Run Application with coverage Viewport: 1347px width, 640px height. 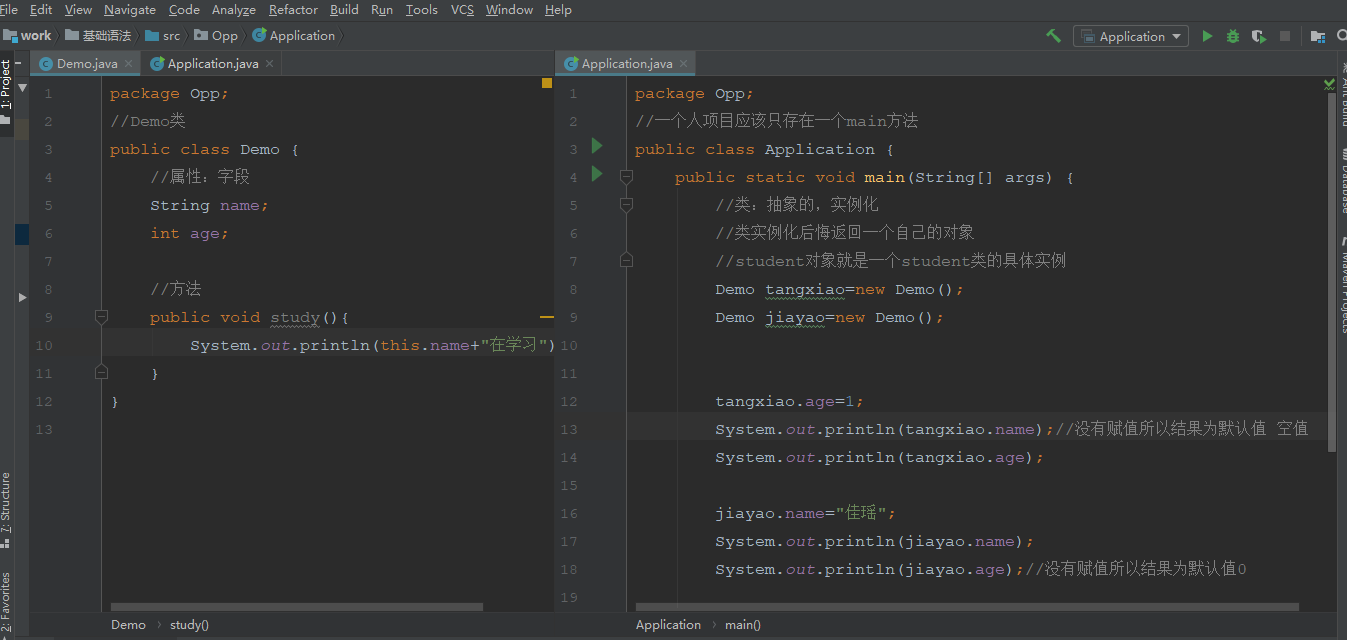(x=1259, y=36)
